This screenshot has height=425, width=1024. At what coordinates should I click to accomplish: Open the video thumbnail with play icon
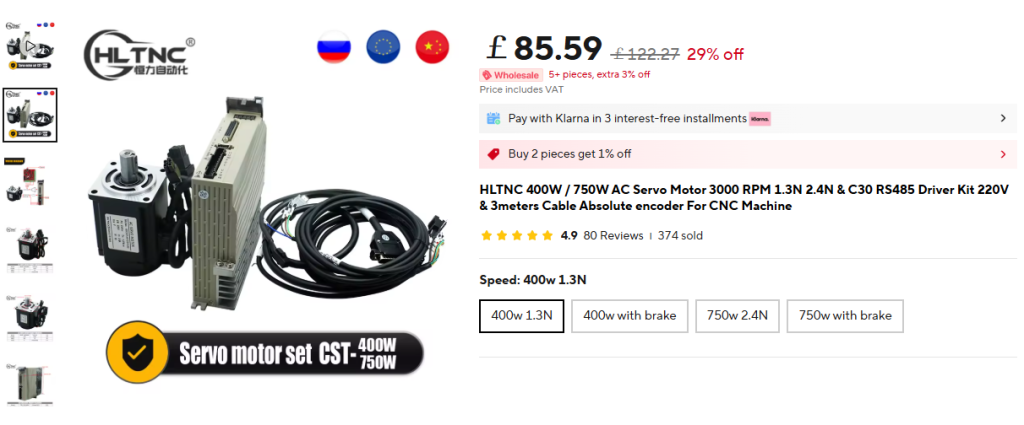29,42
